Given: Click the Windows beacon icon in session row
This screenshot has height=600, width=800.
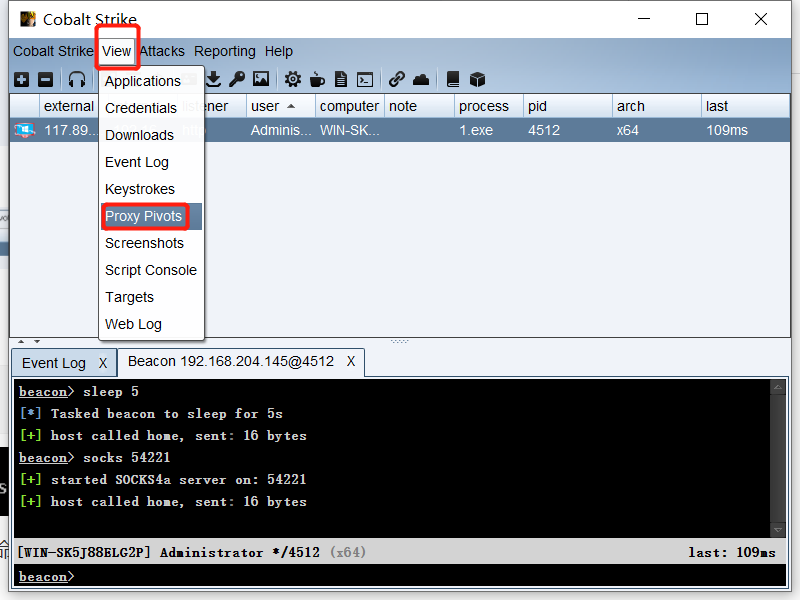Looking at the screenshot, I should [x=24, y=130].
